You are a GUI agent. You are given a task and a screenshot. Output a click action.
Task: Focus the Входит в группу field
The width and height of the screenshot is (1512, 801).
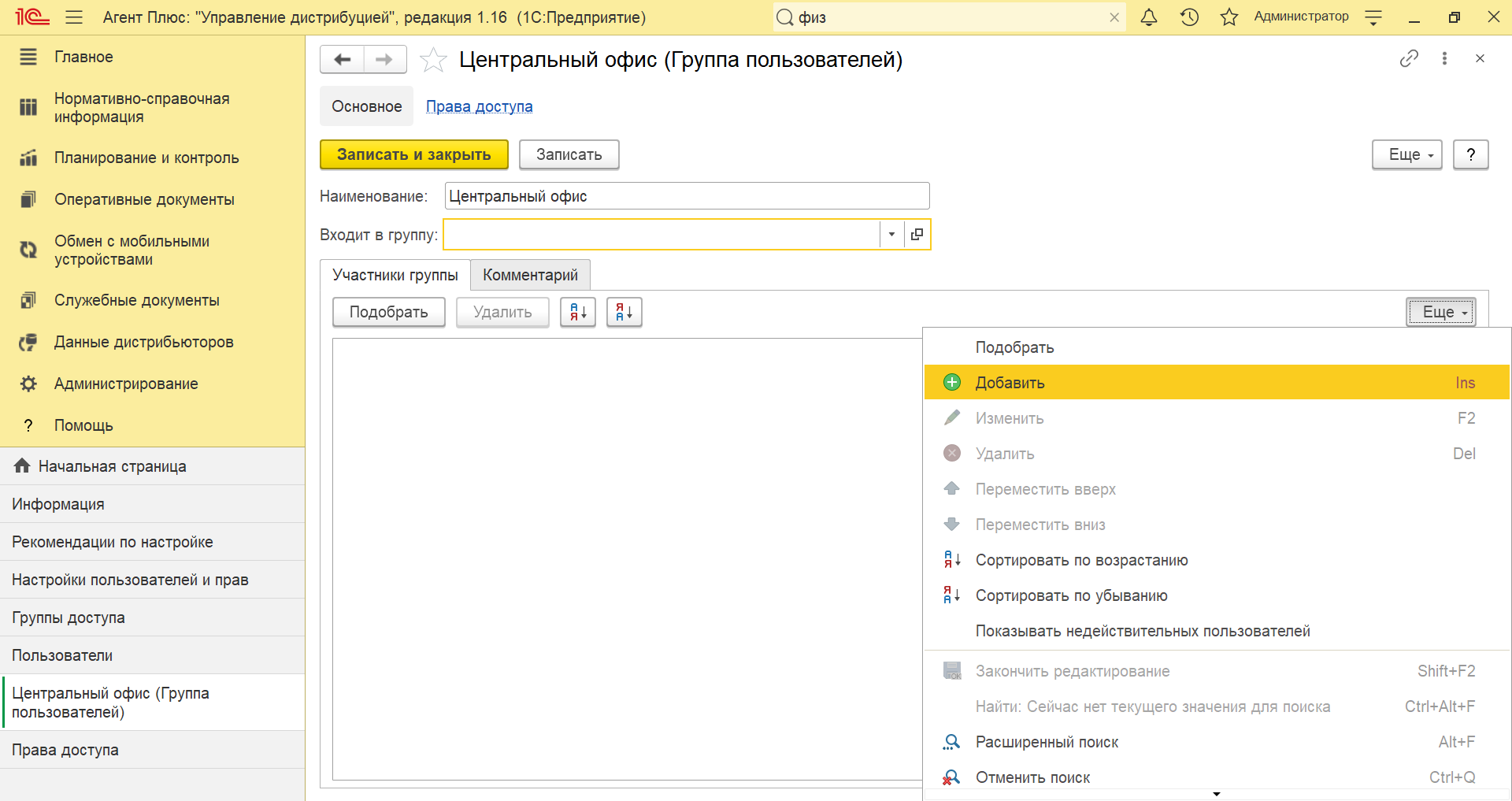pyautogui.click(x=661, y=234)
